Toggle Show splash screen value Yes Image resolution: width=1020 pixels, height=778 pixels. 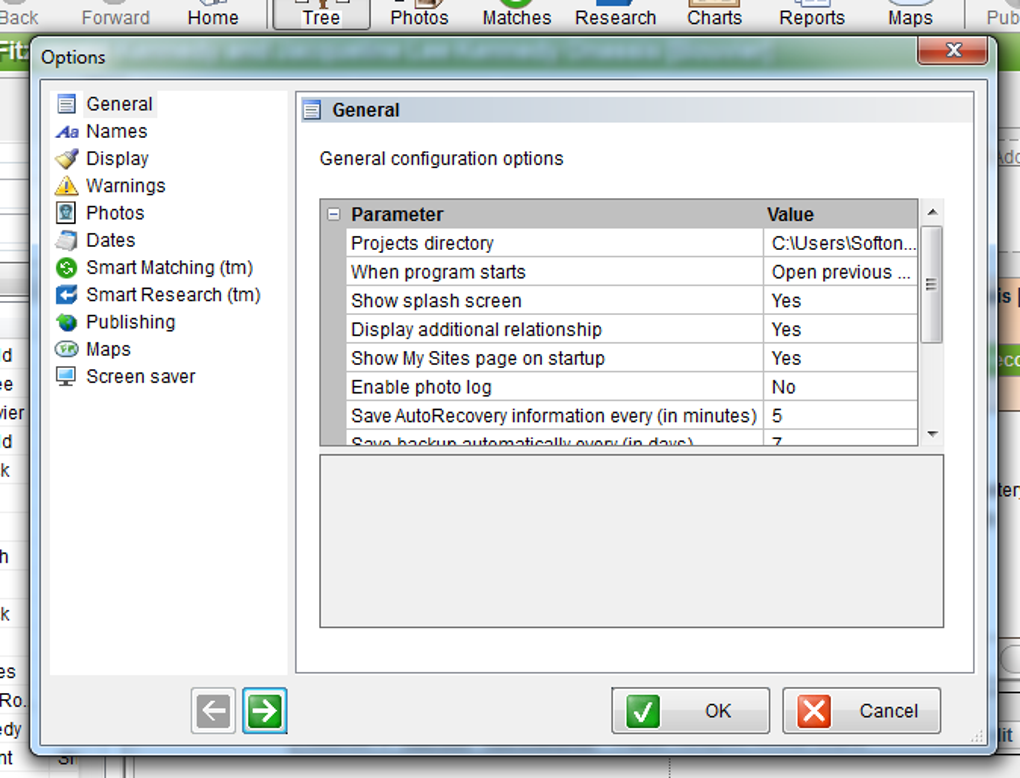coord(840,301)
